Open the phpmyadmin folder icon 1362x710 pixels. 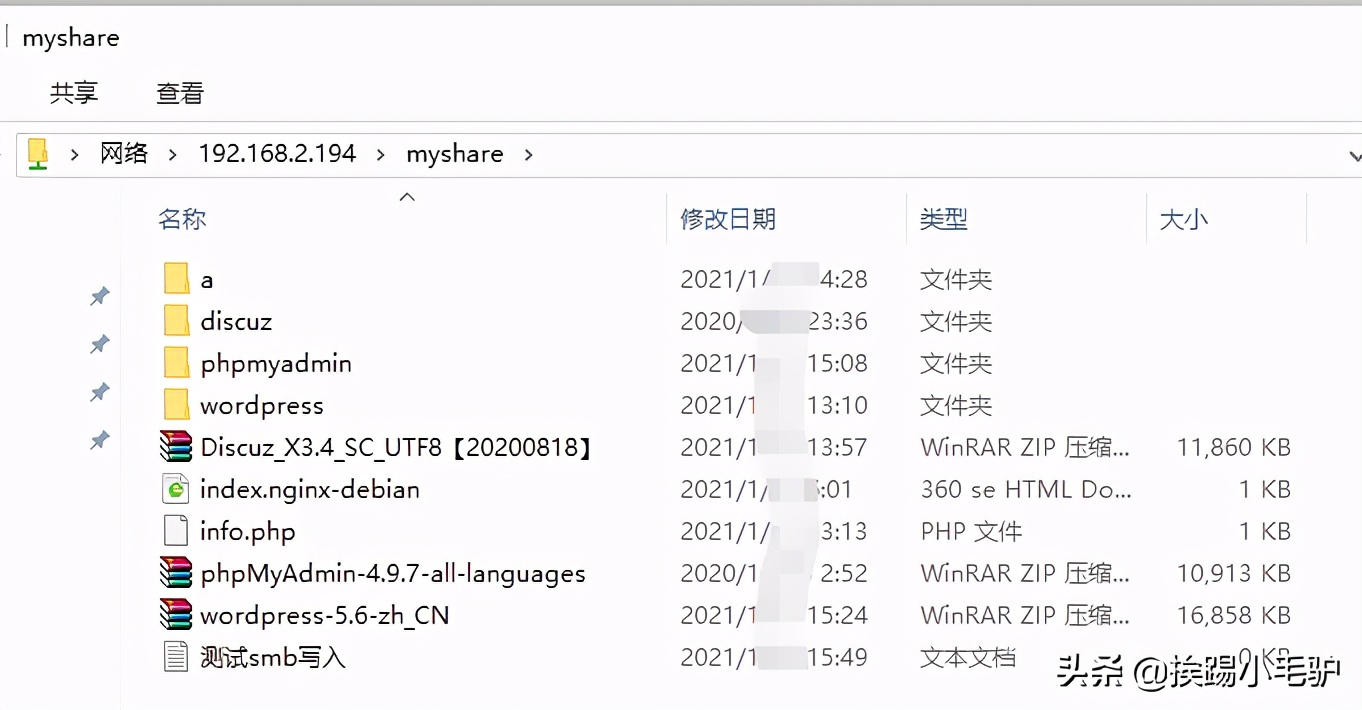click(177, 363)
